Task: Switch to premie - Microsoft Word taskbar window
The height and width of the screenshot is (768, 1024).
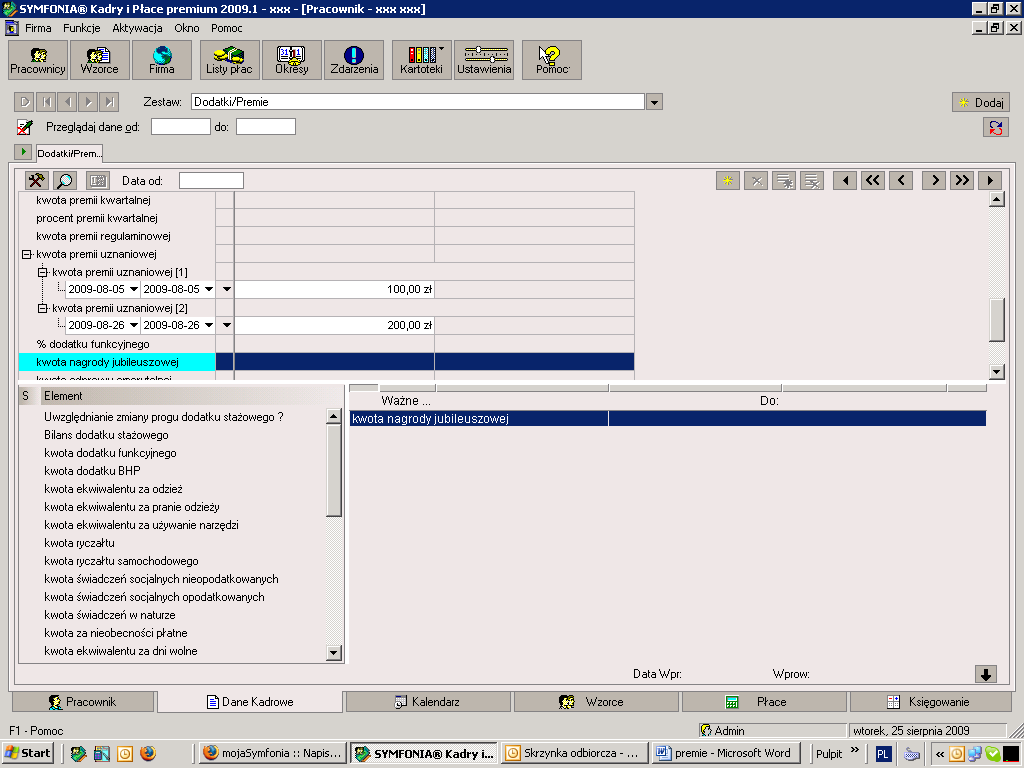Action: pyautogui.click(x=724, y=753)
